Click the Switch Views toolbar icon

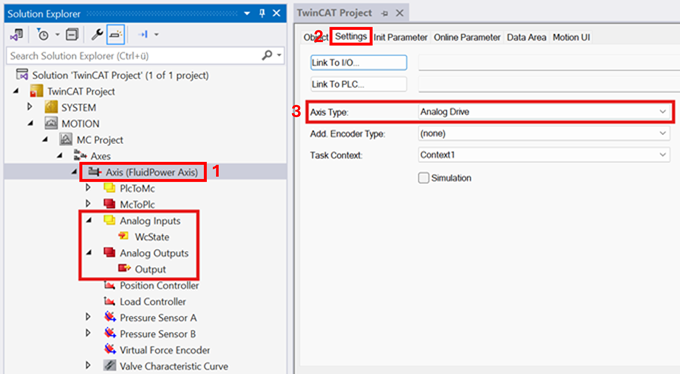(16, 35)
